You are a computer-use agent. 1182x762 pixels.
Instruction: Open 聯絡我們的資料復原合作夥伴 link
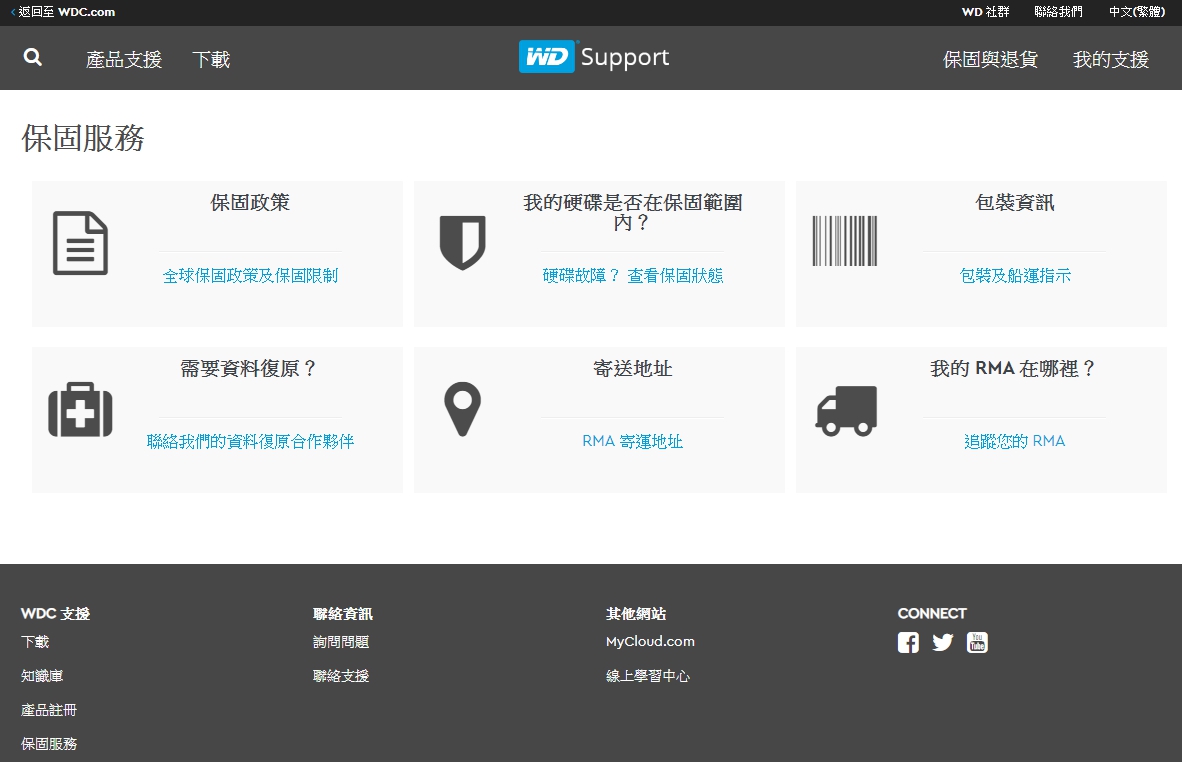250,442
